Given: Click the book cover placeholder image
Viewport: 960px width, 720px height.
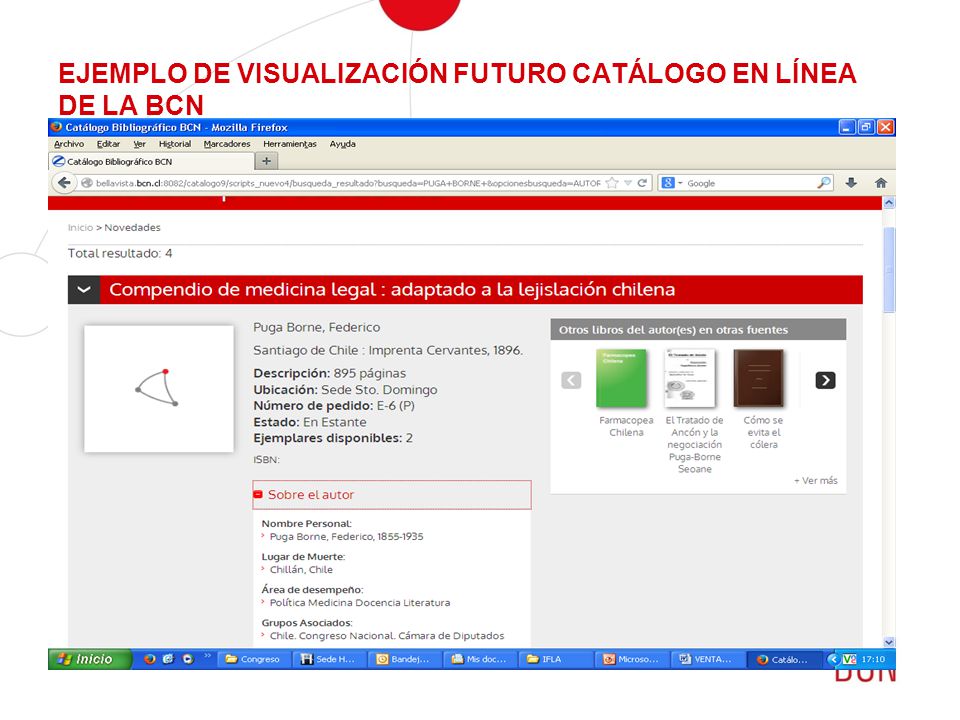Looking at the screenshot, I should pos(159,389).
